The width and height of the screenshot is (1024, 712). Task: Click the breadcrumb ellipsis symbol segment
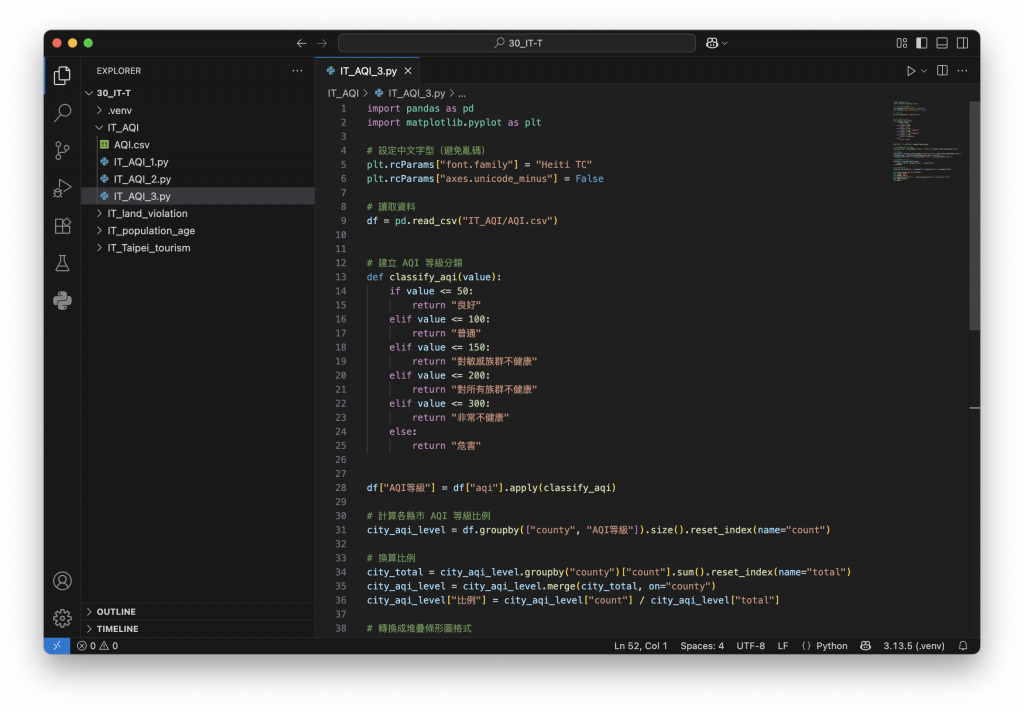pyautogui.click(x=462, y=93)
